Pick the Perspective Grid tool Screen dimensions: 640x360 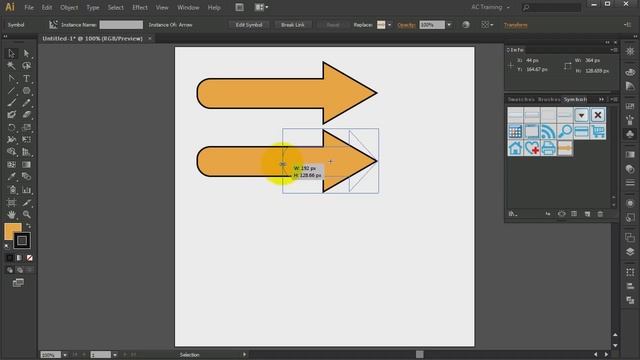27,152
